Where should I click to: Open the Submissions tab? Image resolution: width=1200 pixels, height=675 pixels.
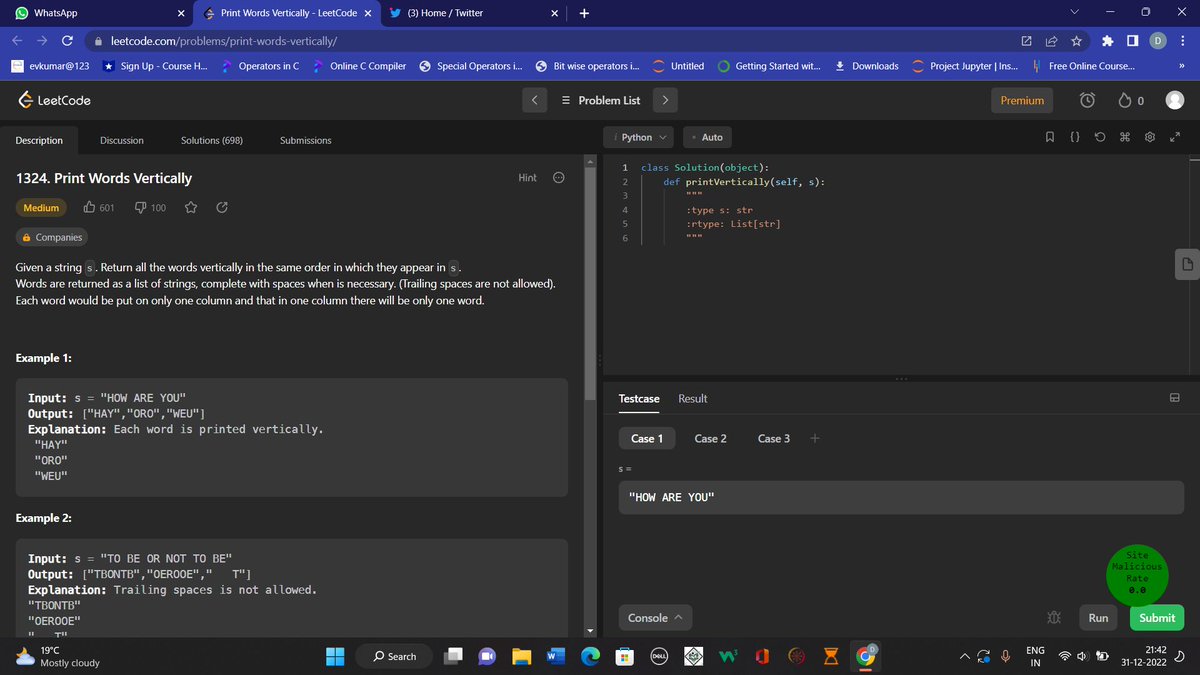(x=306, y=140)
